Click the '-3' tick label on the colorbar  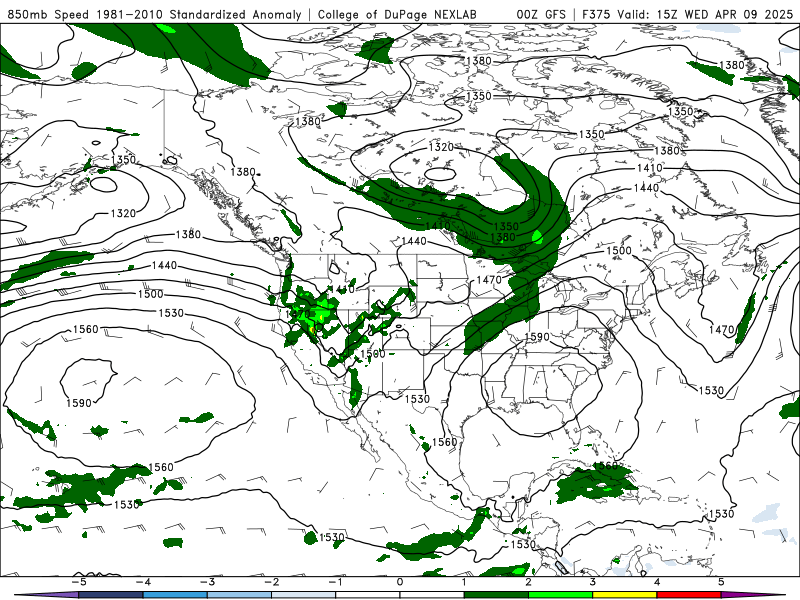[207, 582]
